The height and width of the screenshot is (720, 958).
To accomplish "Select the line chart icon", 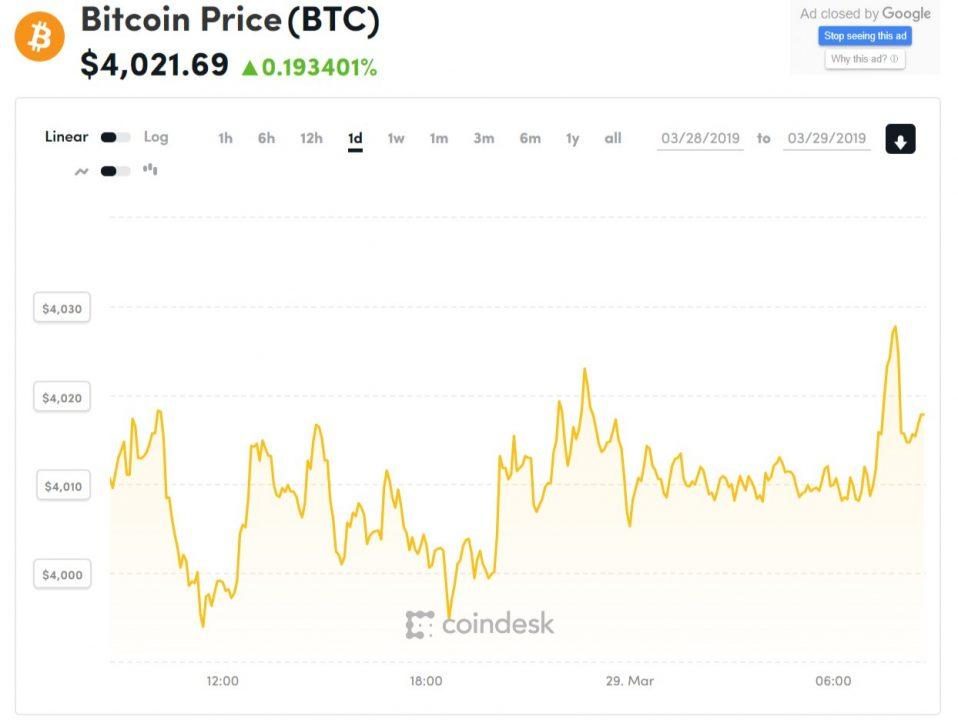I will coord(81,171).
